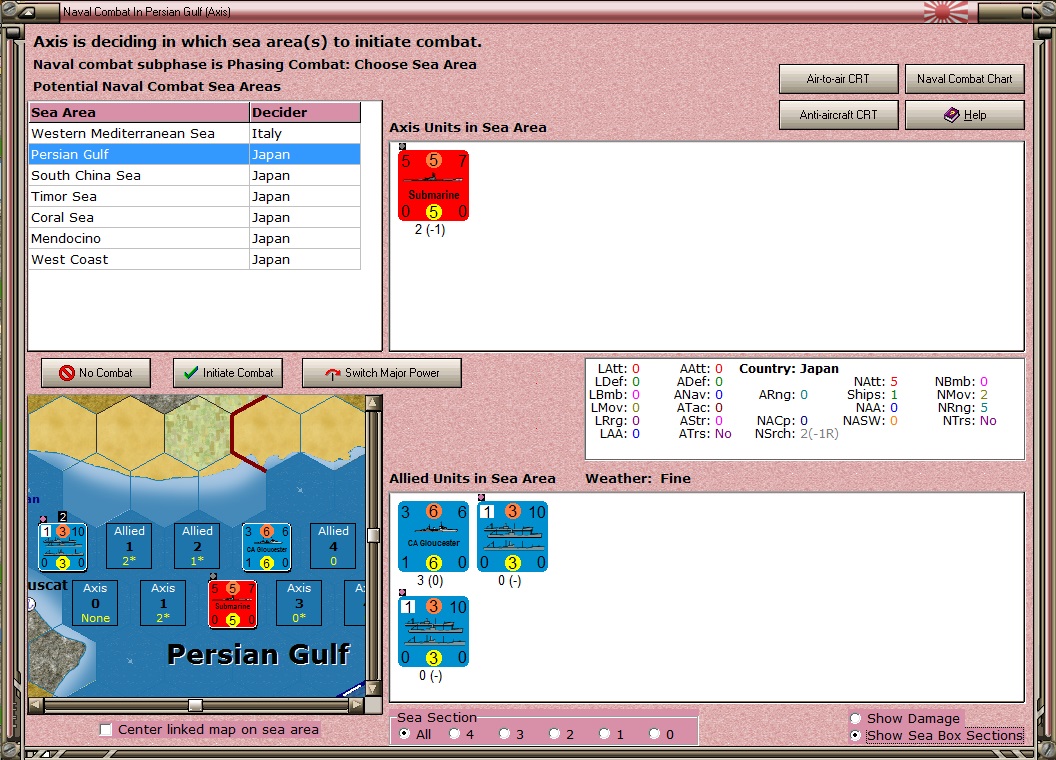Select the Japanese Submarine counter in Axis Units panel
This screenshot has height=760, width=1056.
pyautogui.click(x=433, y=185)
